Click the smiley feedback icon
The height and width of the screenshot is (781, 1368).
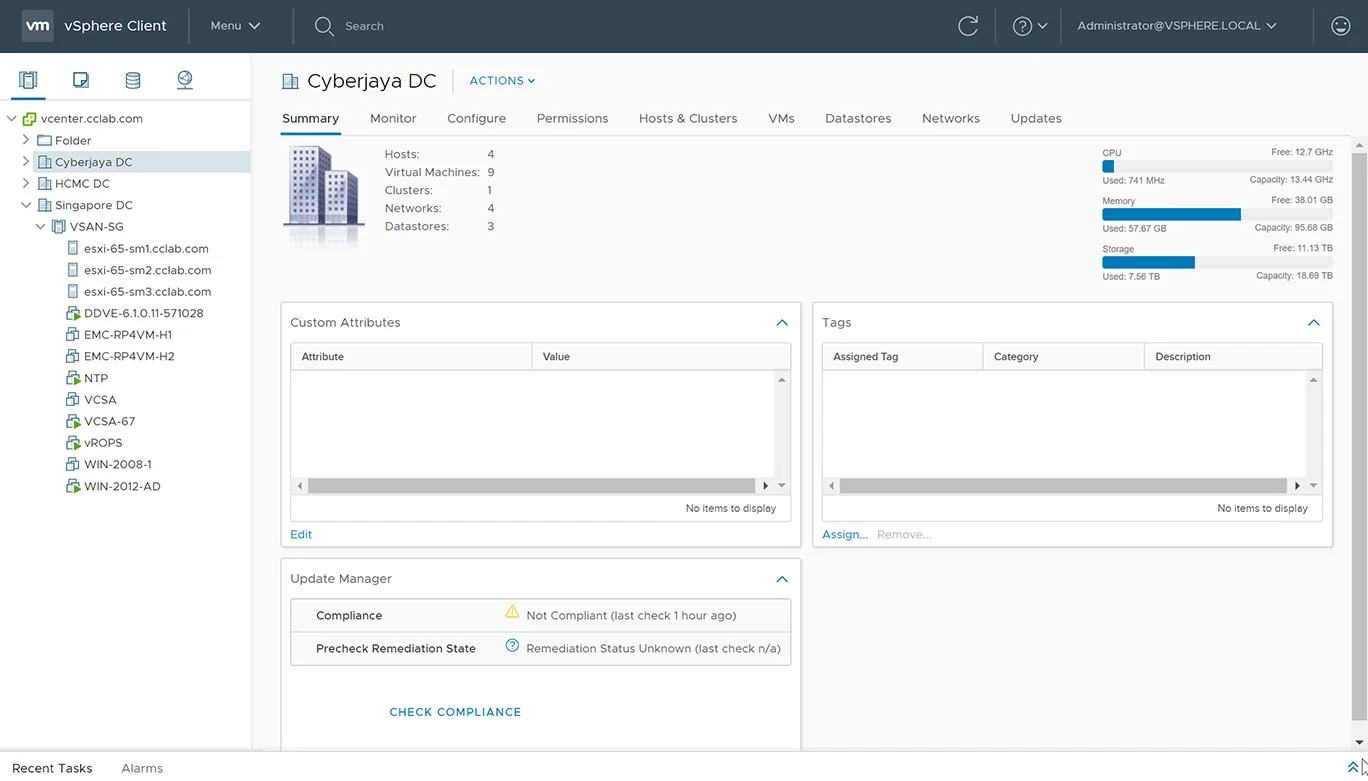click(1341, 26)
